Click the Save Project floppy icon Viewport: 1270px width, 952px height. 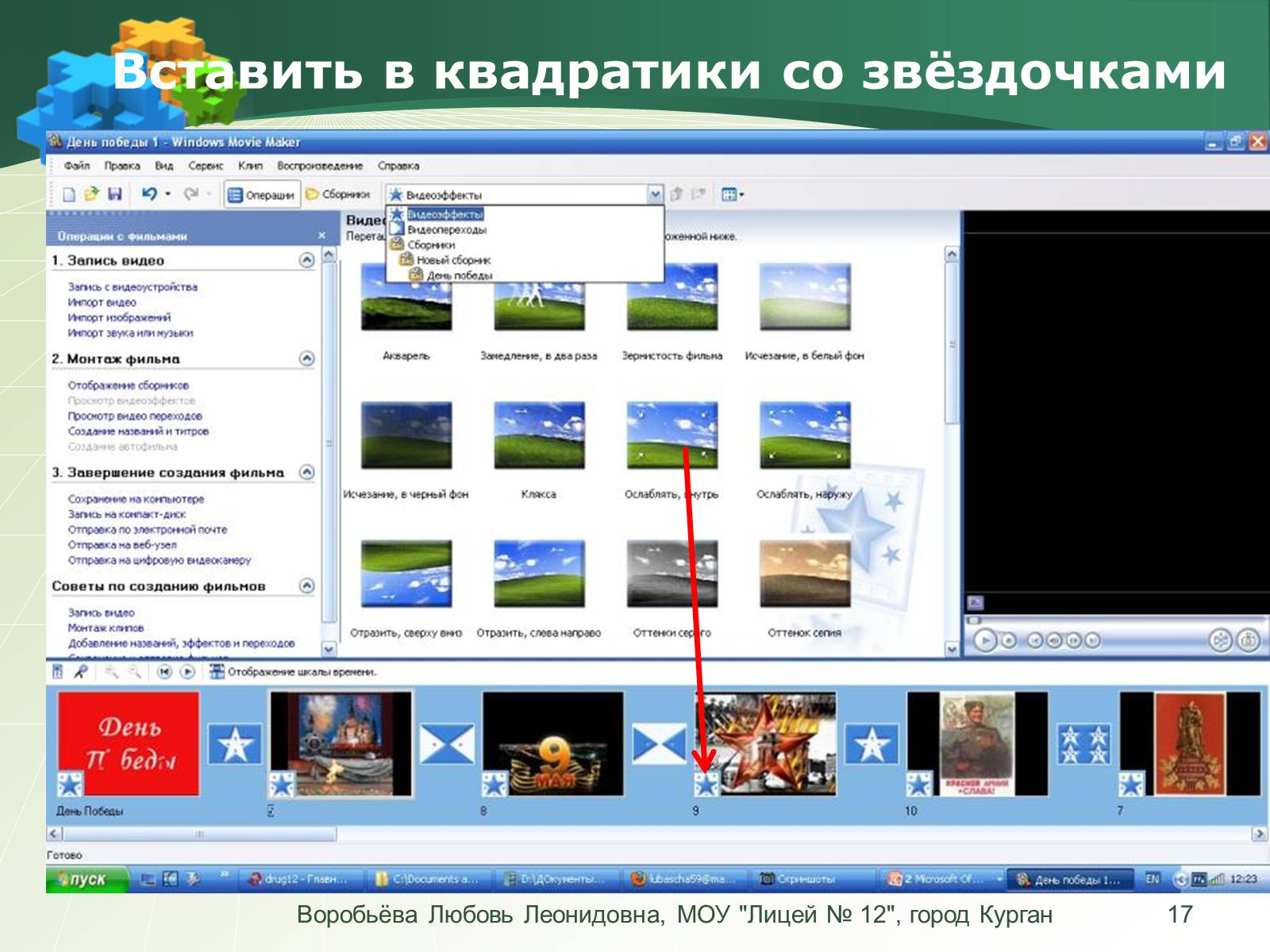pyautogui.click(x=115, y=194)
